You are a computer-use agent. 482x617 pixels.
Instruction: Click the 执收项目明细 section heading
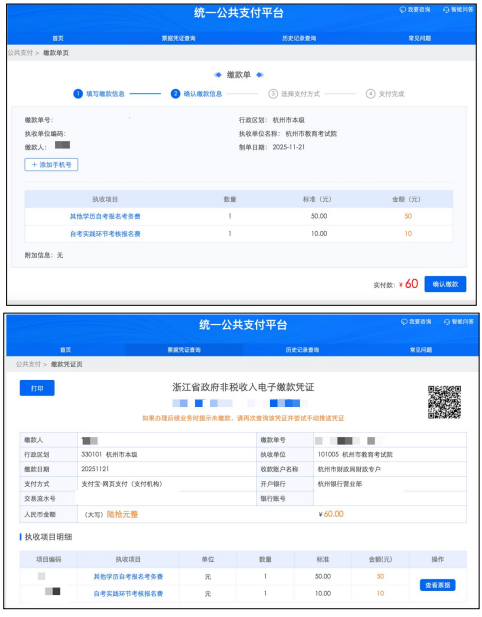[x=48, y=537]
